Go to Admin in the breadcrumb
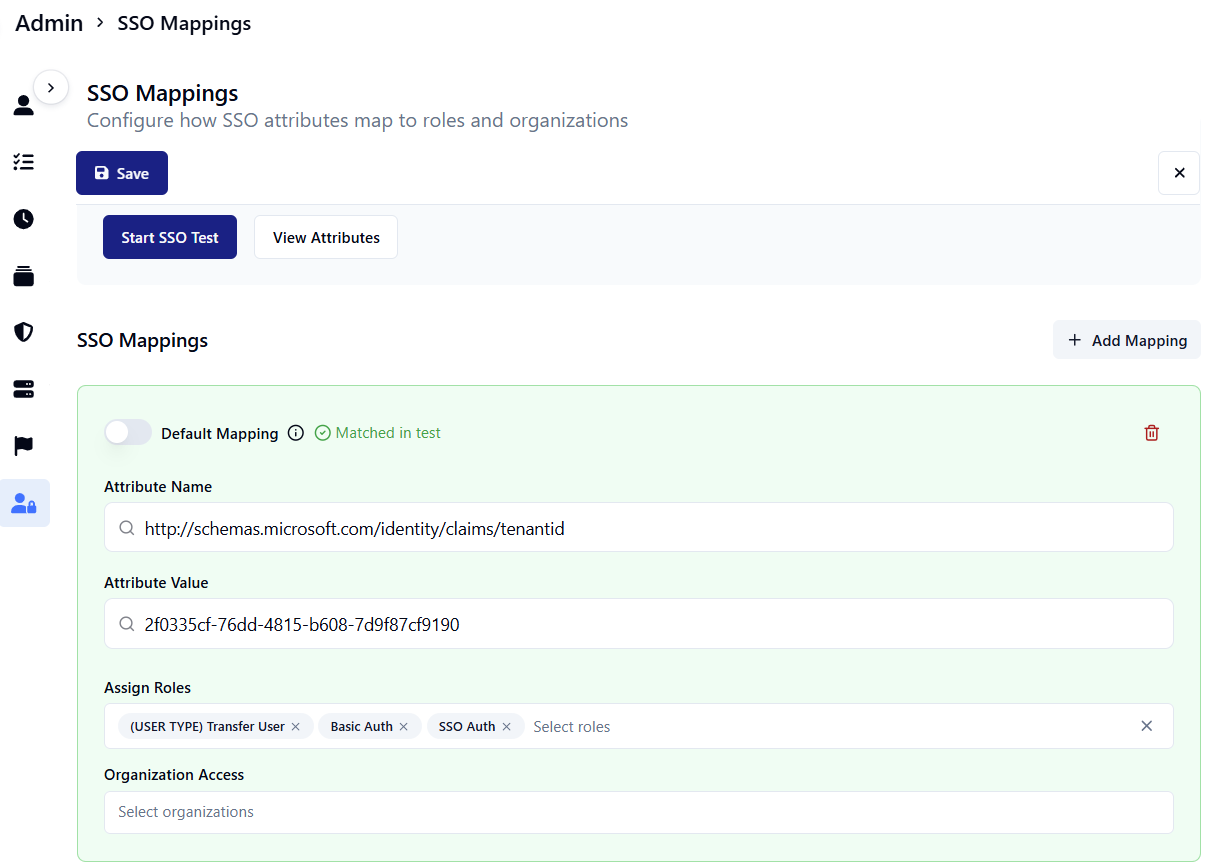Viewport: 1210px width, 867px height. coord(49,23)
